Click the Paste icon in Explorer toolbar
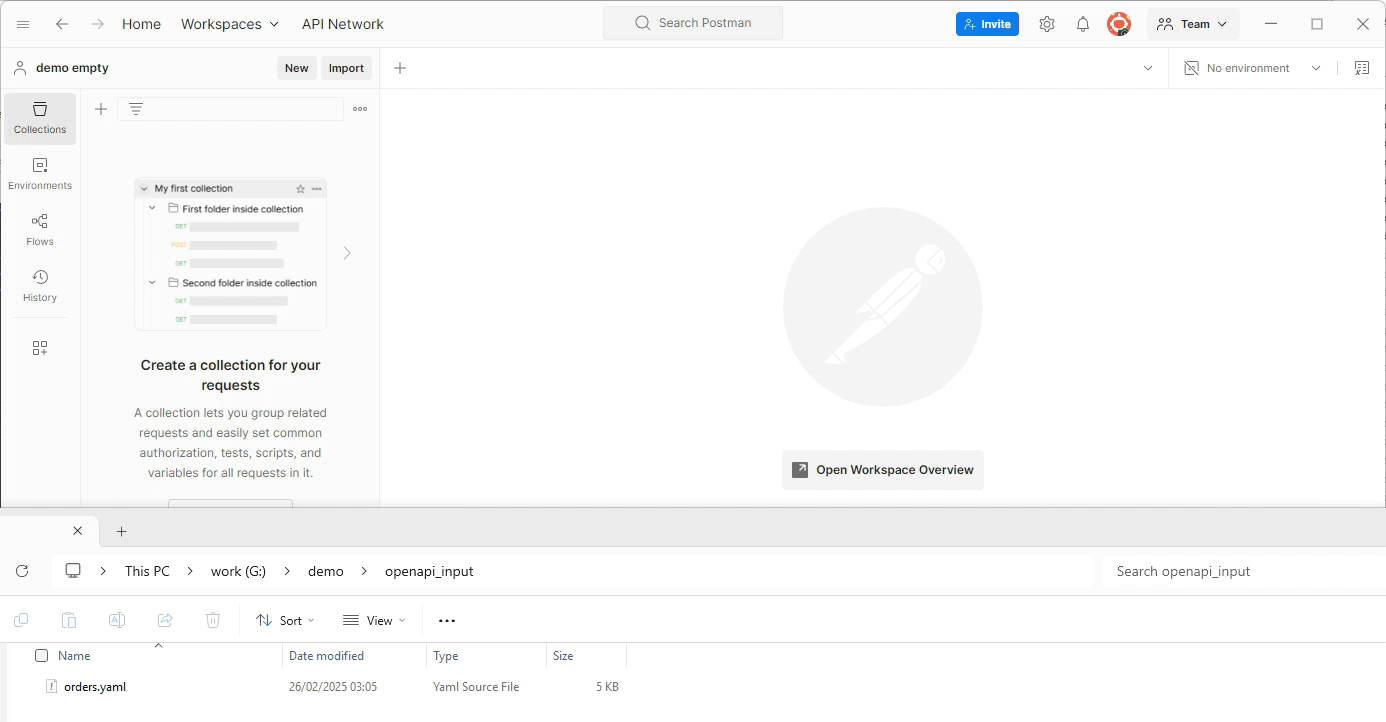Image resolution: width=1386 pixels, height=722 pixels. coord(69,620)
